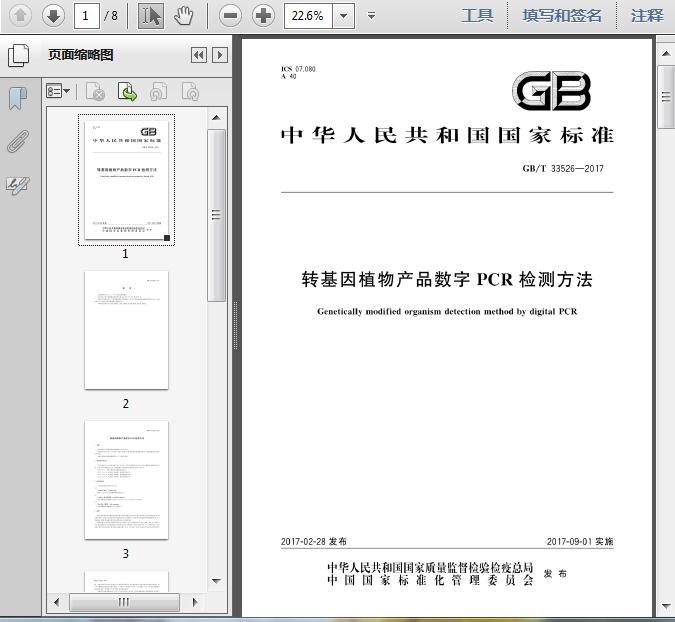Open the 注释 pane
This screenshot has width=675, height=622.
[x=647, y=15]
